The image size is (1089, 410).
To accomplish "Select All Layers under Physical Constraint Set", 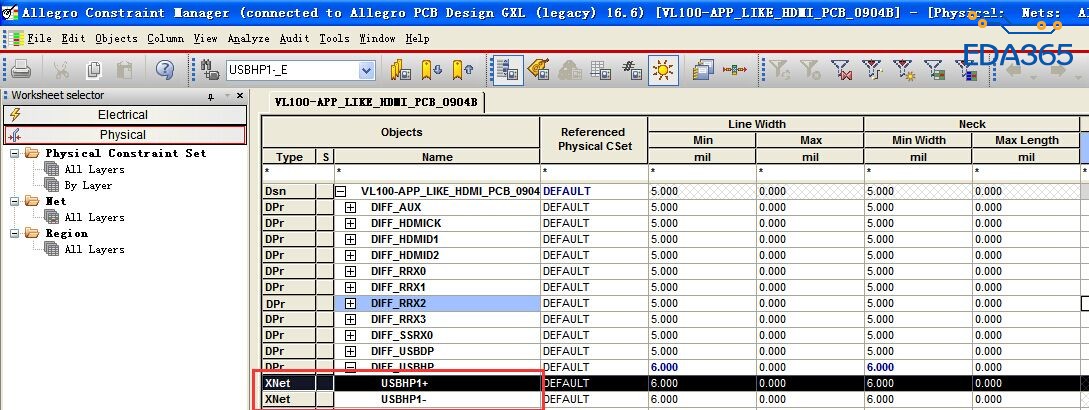I will pos(94,170).
